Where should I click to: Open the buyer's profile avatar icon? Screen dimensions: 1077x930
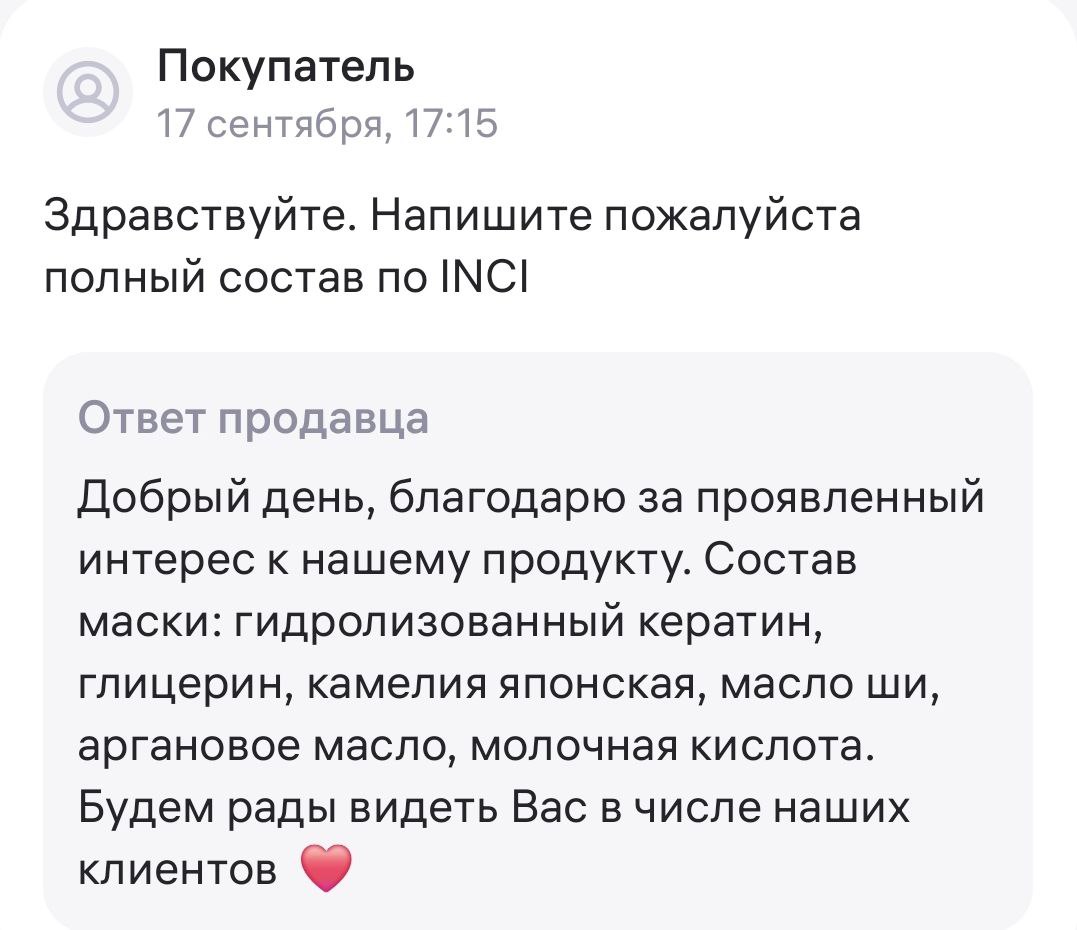coord(88,91)
